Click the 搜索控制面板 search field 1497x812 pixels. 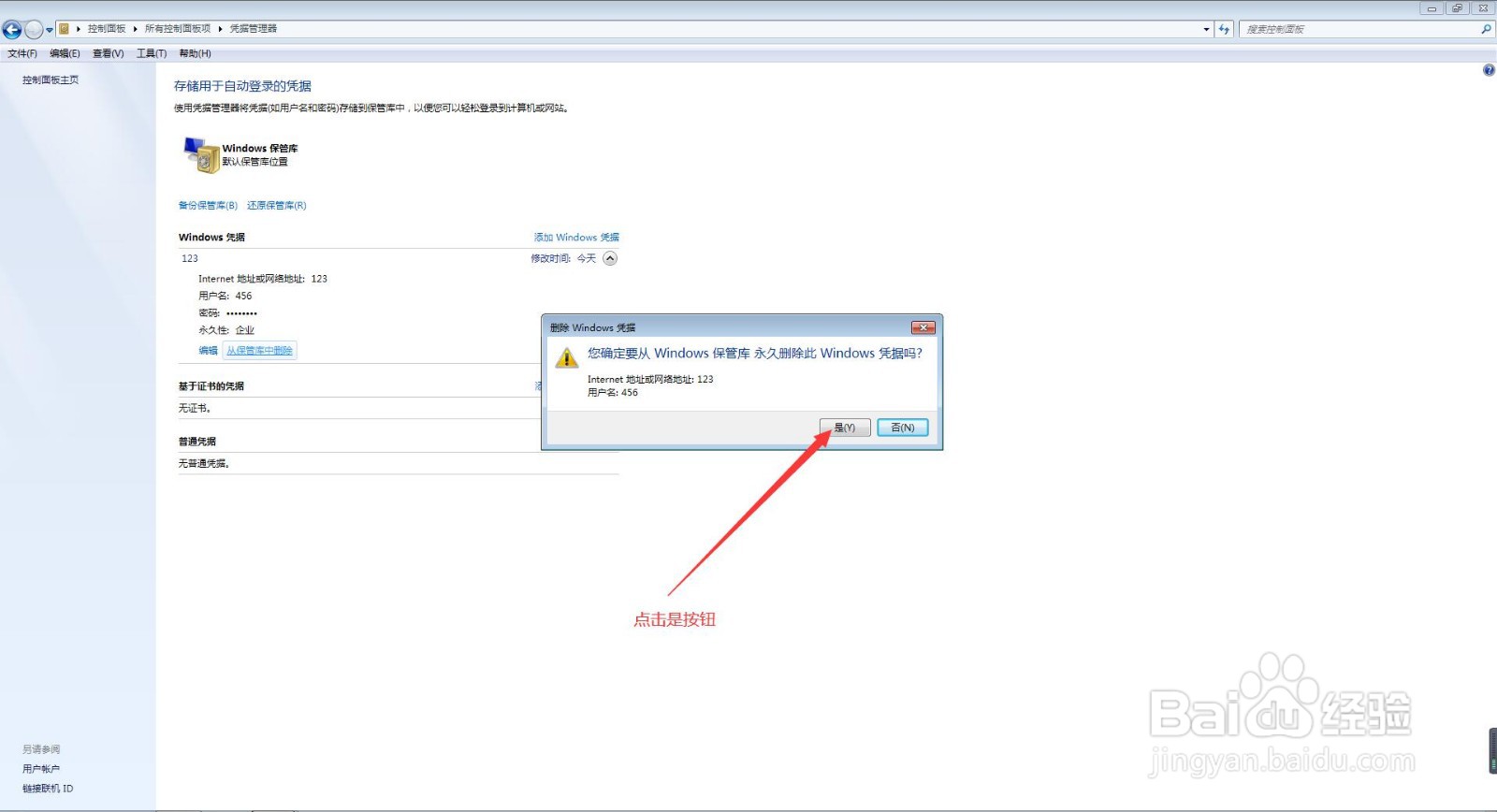point(1359,29)
